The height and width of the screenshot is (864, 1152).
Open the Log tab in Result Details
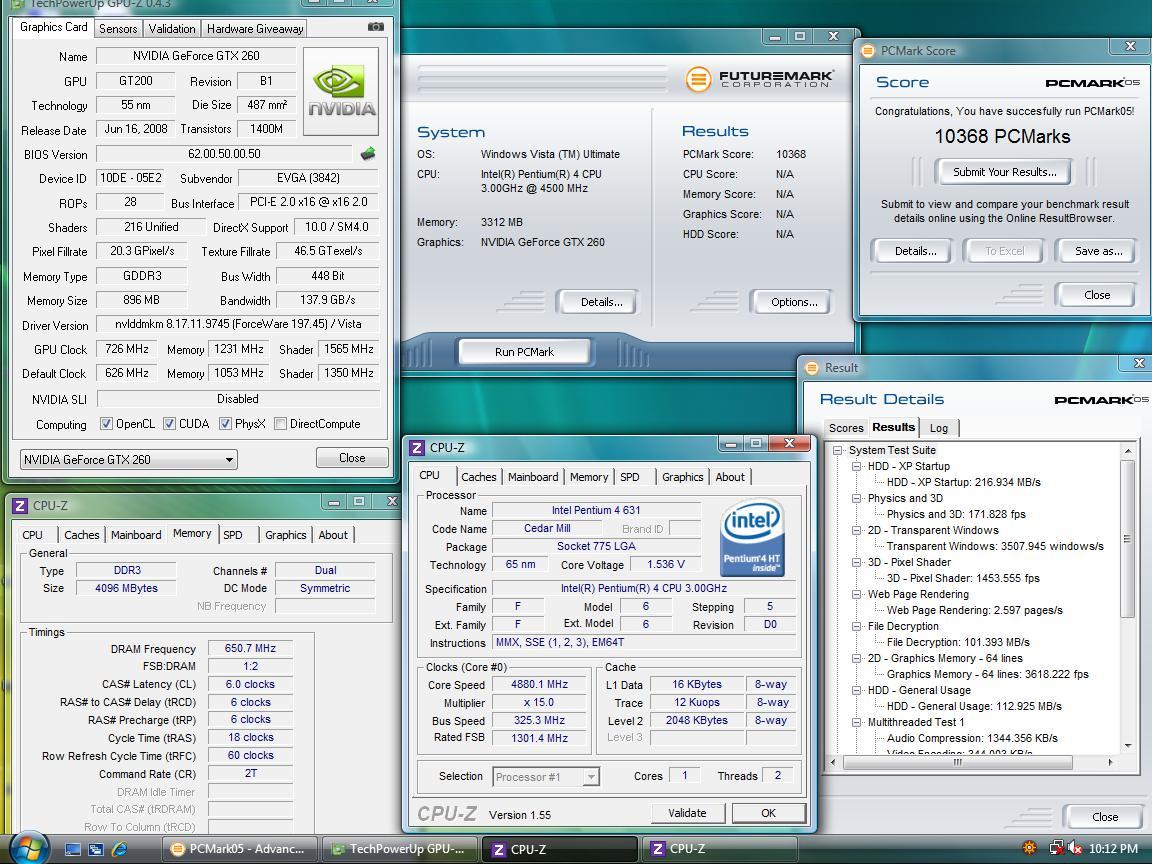[x=939, y=428]
